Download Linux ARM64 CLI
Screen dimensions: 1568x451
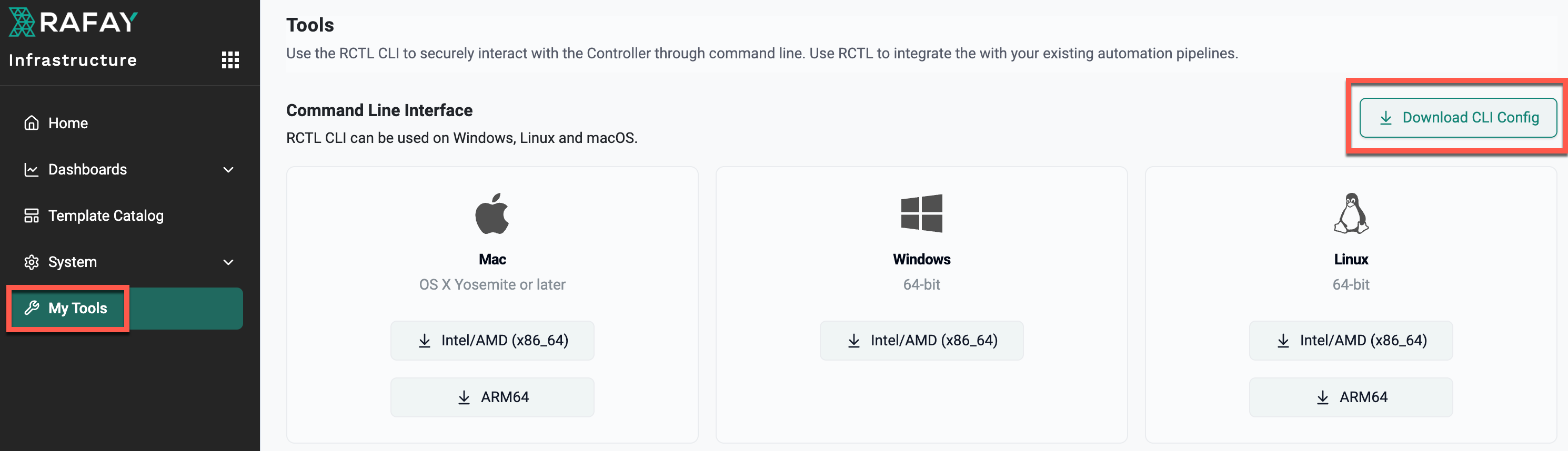pos(1351,397)
